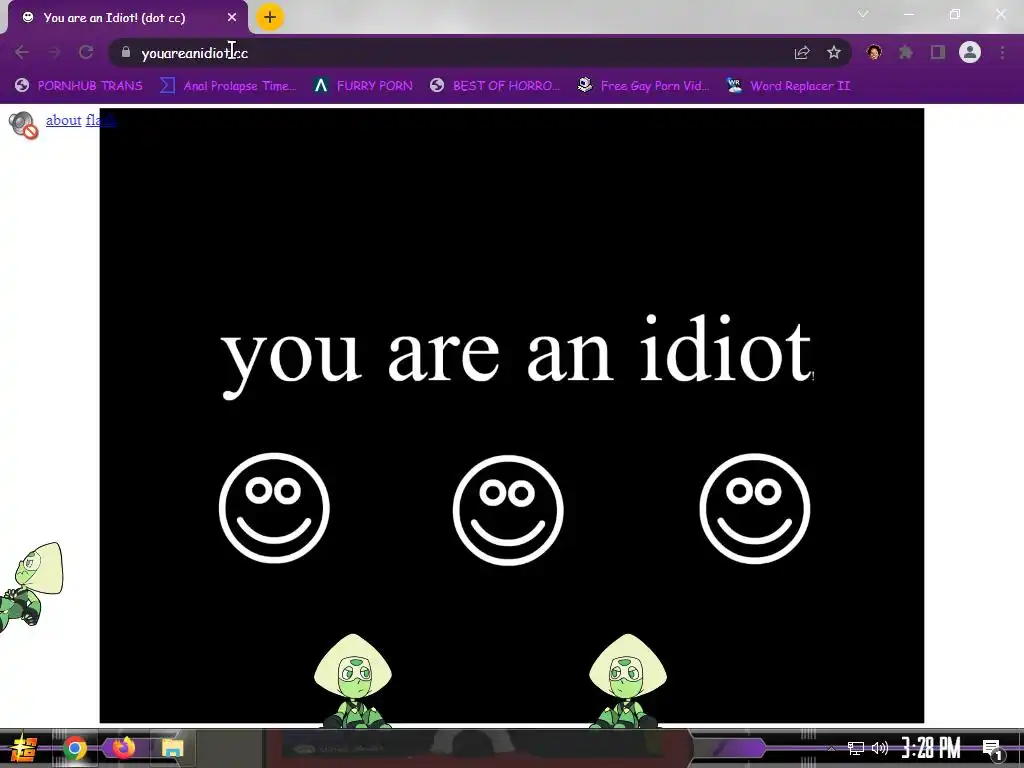Toggle the browser side panel icon
The height and width of the screenshot is (768, 1024).
pyautogui.click(x=938, y=52)
